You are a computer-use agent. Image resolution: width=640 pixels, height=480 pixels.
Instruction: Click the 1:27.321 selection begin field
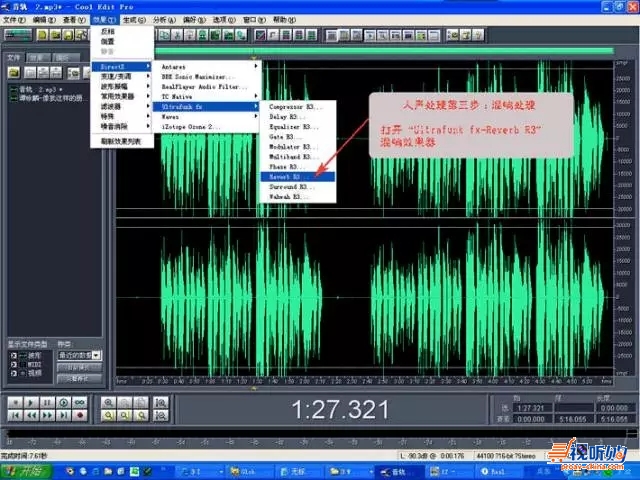(x=531, y=408)
